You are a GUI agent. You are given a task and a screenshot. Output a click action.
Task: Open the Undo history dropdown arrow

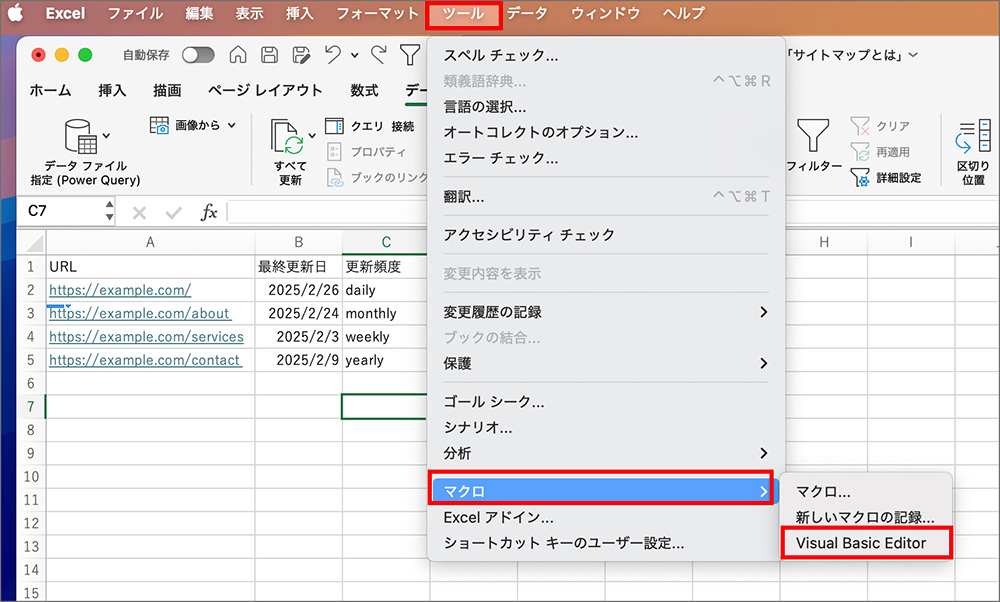(x=355, y=55)
